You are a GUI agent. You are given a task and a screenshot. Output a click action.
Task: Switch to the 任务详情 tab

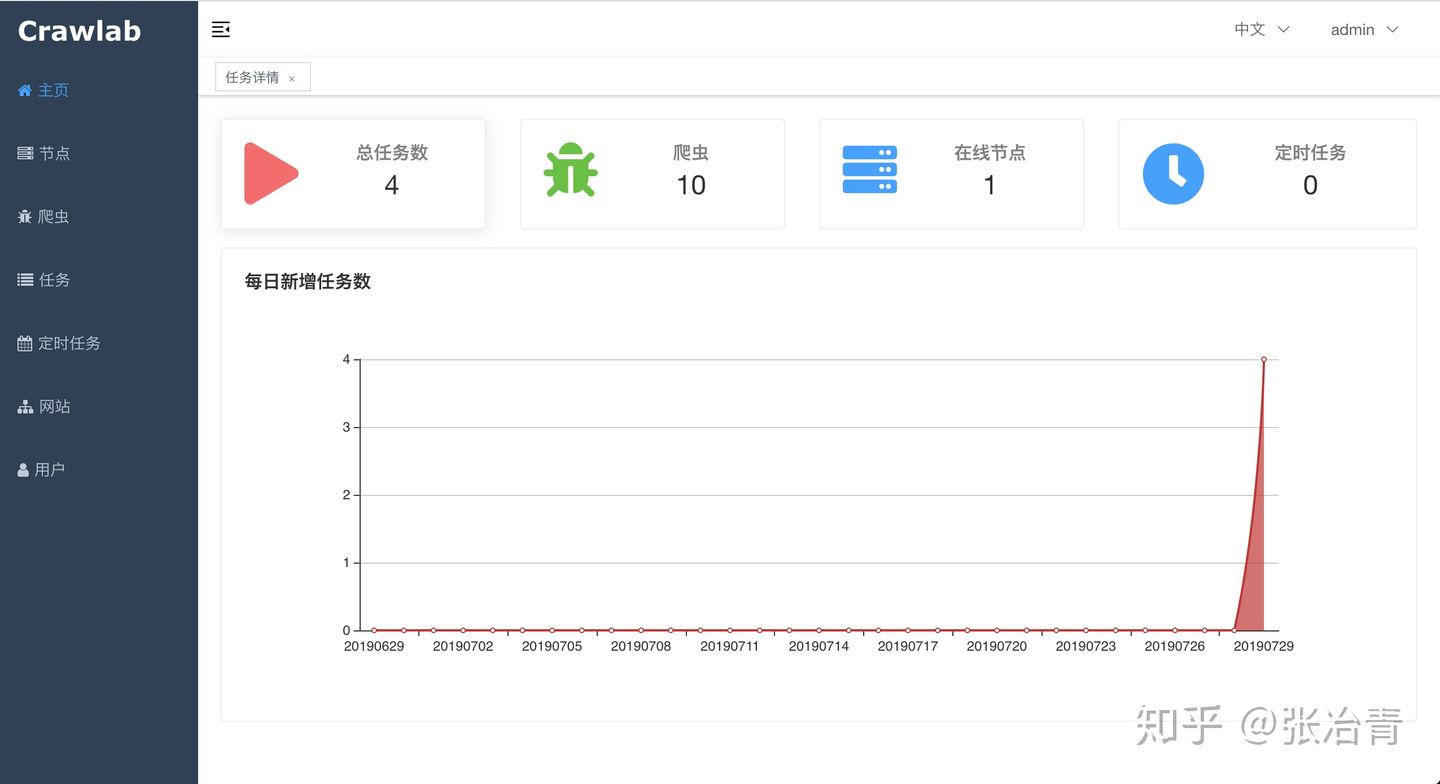tap(252, 77)
